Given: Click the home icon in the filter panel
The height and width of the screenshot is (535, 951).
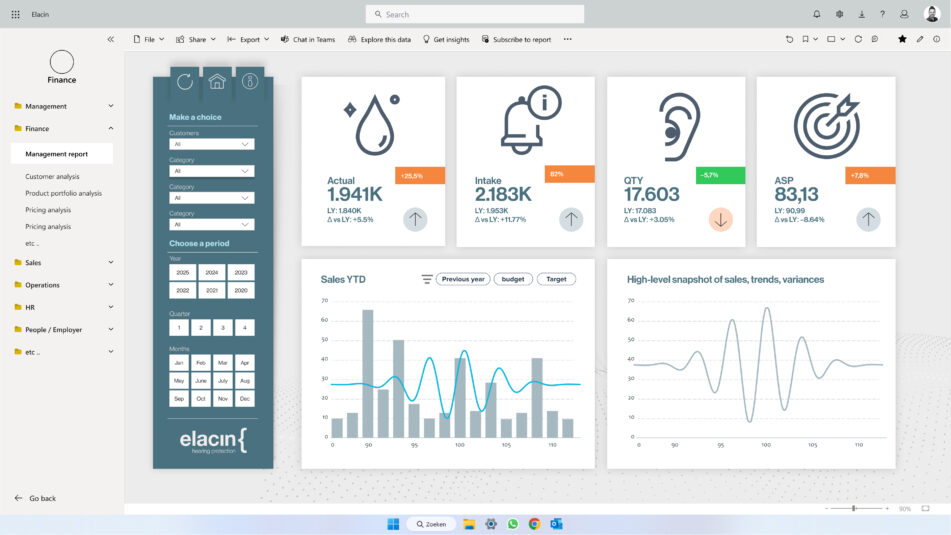Looking at the screenshot, I should 217,82.
